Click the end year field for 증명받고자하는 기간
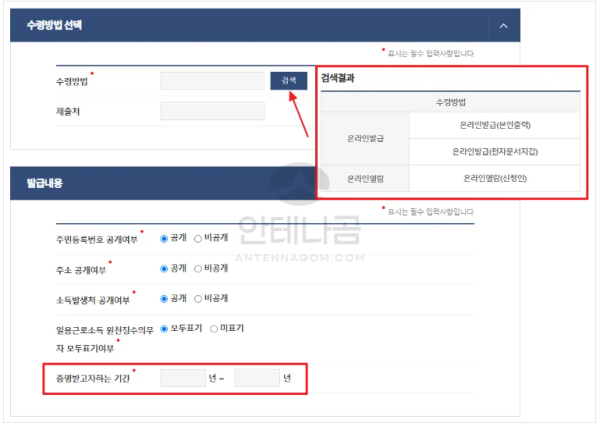Image resolution: width=600 pixels, height=430 pixels. tap(256, 379)
